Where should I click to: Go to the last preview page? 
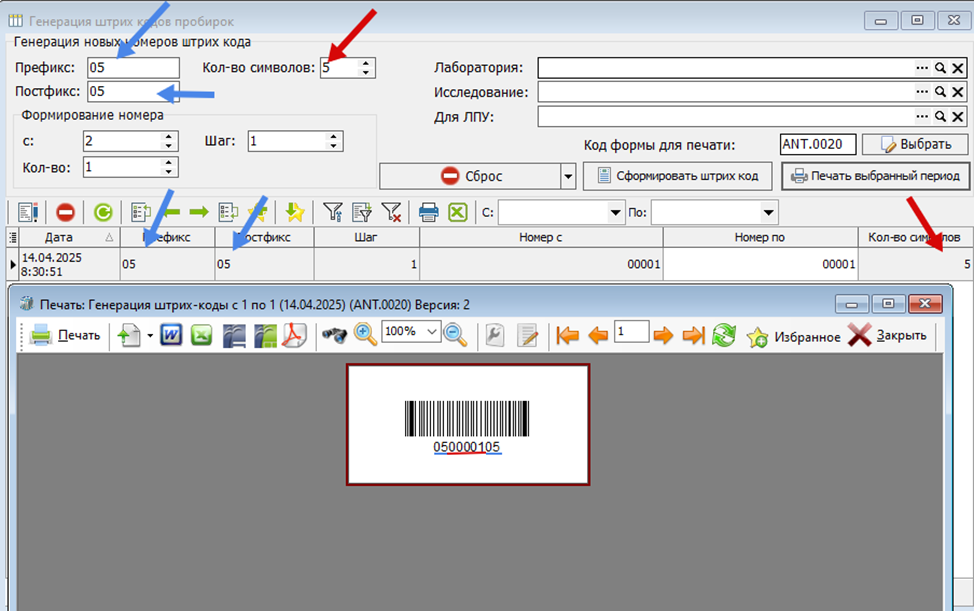693,336
